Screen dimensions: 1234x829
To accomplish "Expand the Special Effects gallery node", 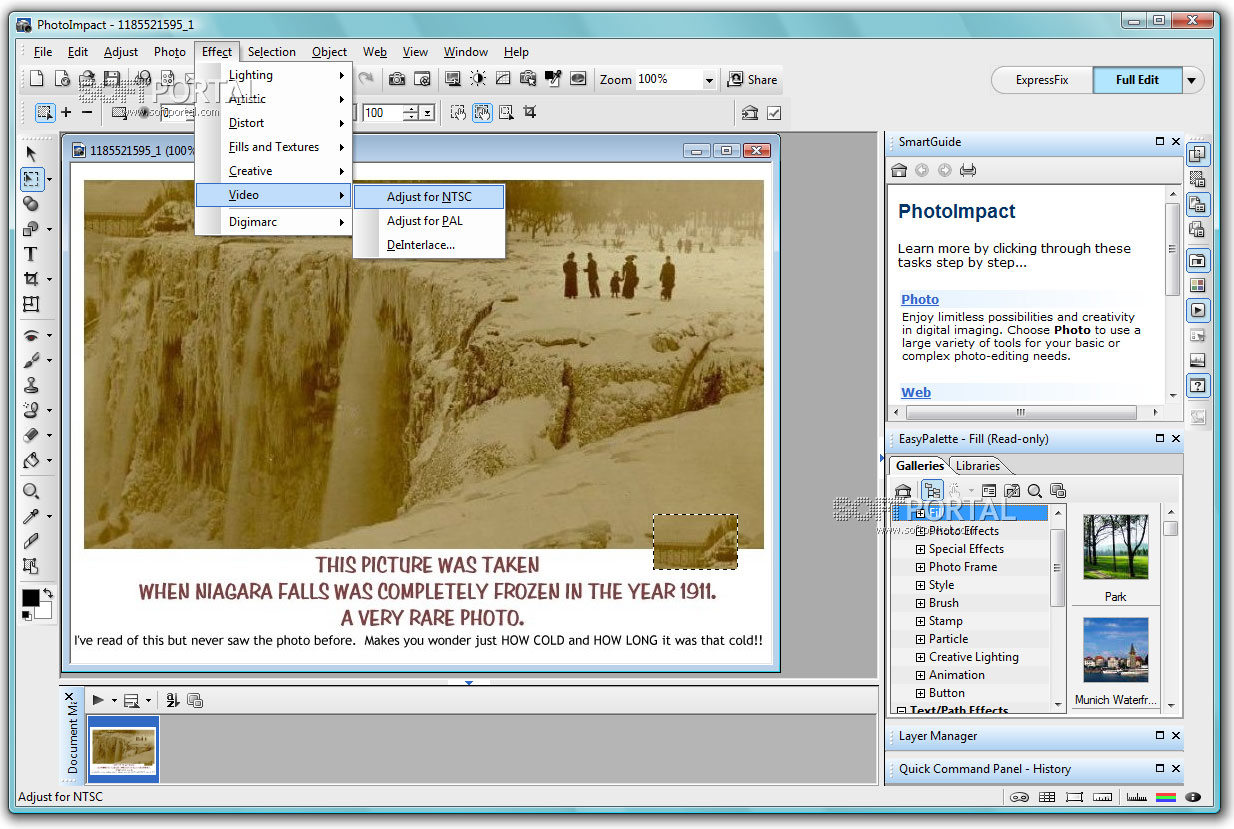I will (921, 549).
